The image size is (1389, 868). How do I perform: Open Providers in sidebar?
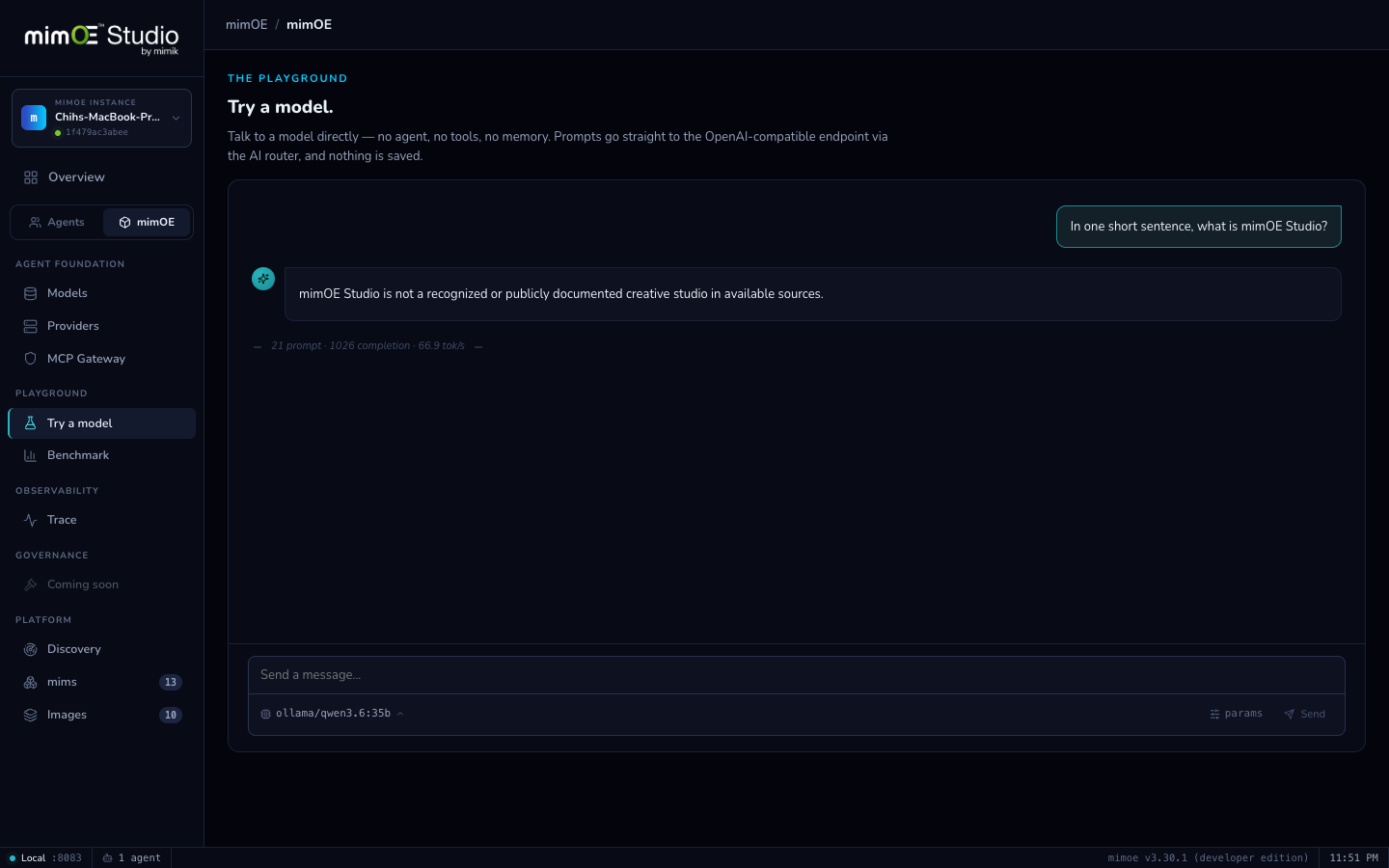101,326
